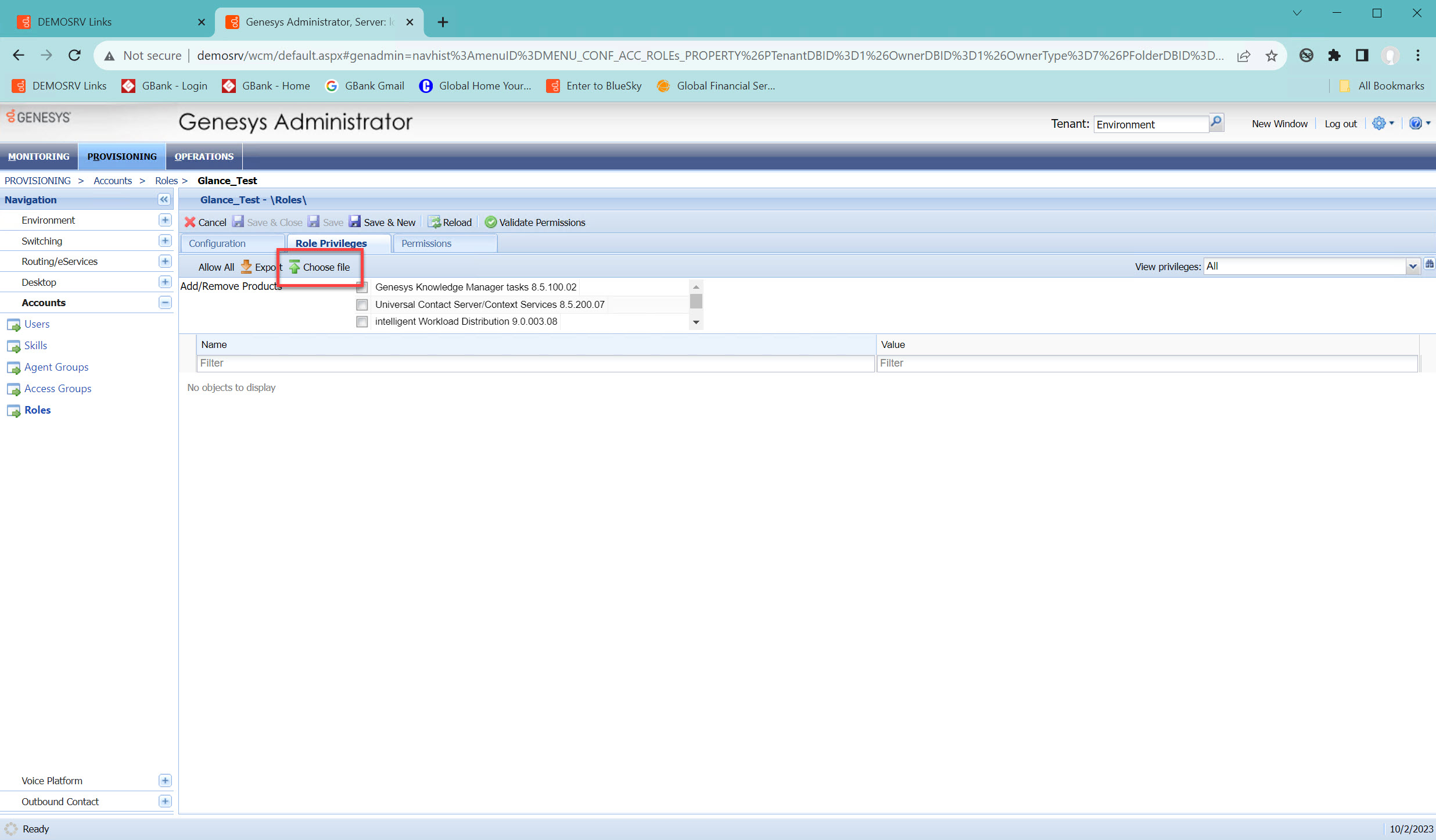Click the New Window link
The width and height of the screenshot is (1436, 840).
coord(1280,124)
